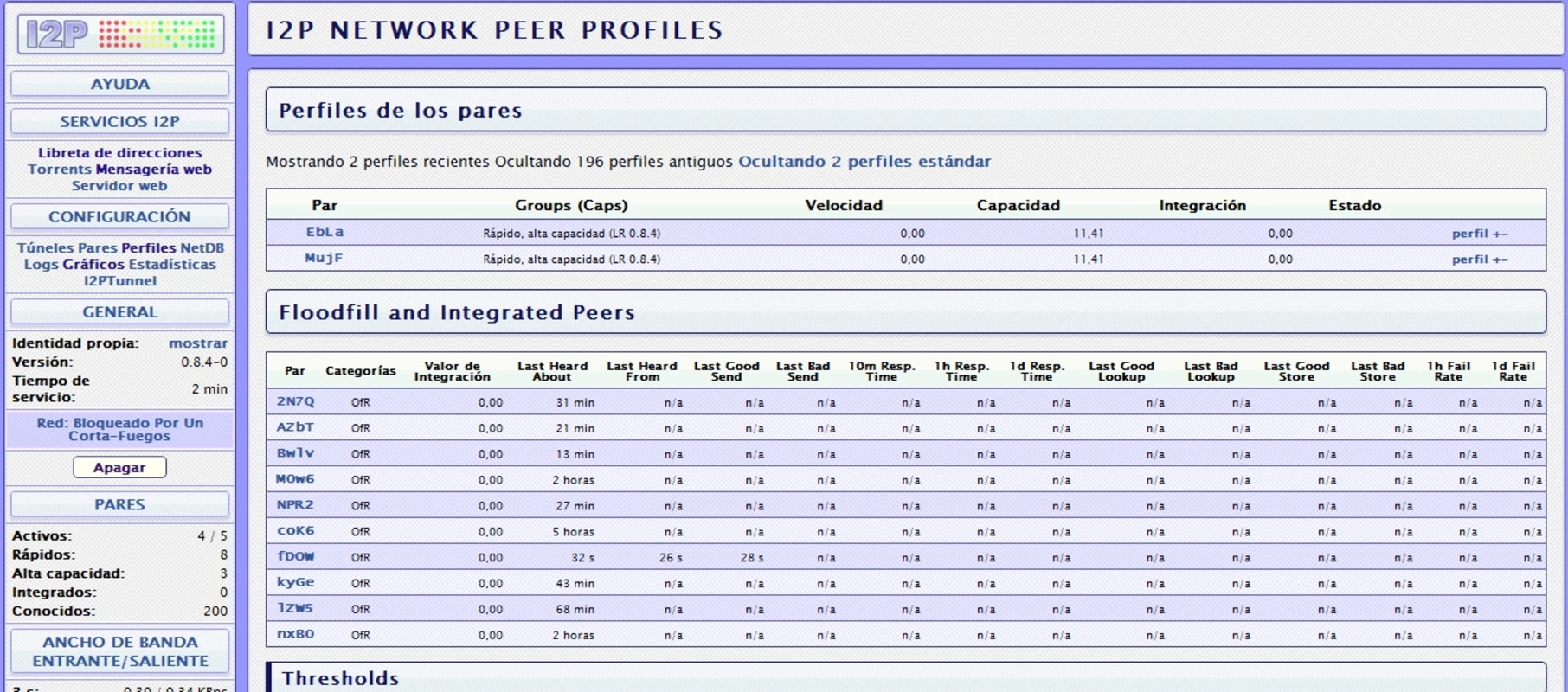Click the GENERAL section heading
Screen dimensions: 1568x692
(120, 311)
